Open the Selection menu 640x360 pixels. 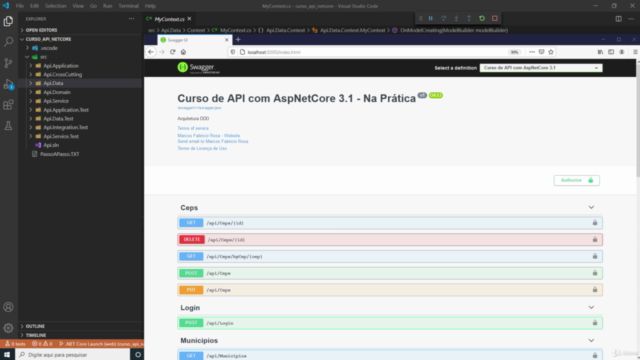pyautogui.click(x=56, y=6)
